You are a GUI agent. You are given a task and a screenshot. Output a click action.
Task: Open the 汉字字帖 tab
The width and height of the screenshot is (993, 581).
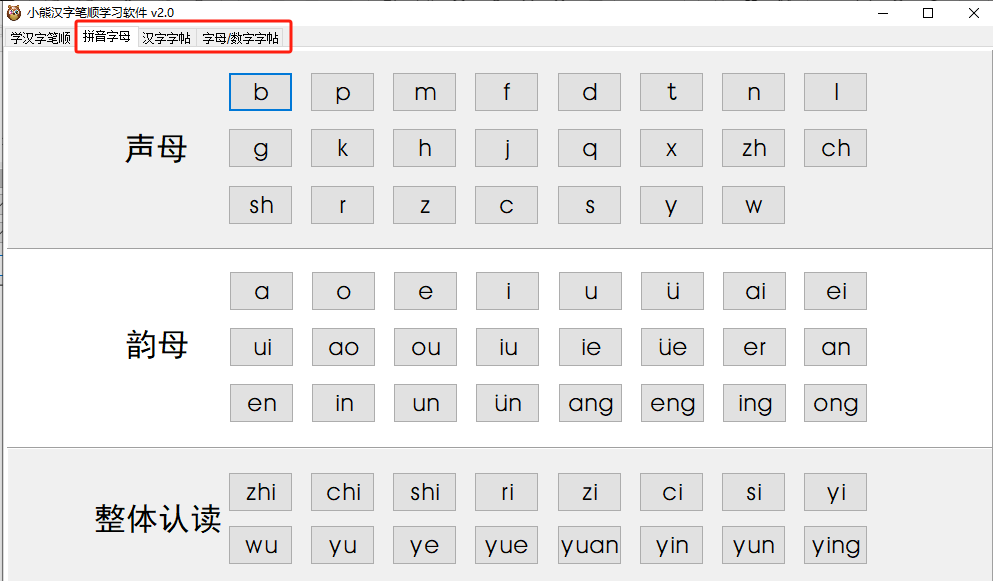pos(166,38)
